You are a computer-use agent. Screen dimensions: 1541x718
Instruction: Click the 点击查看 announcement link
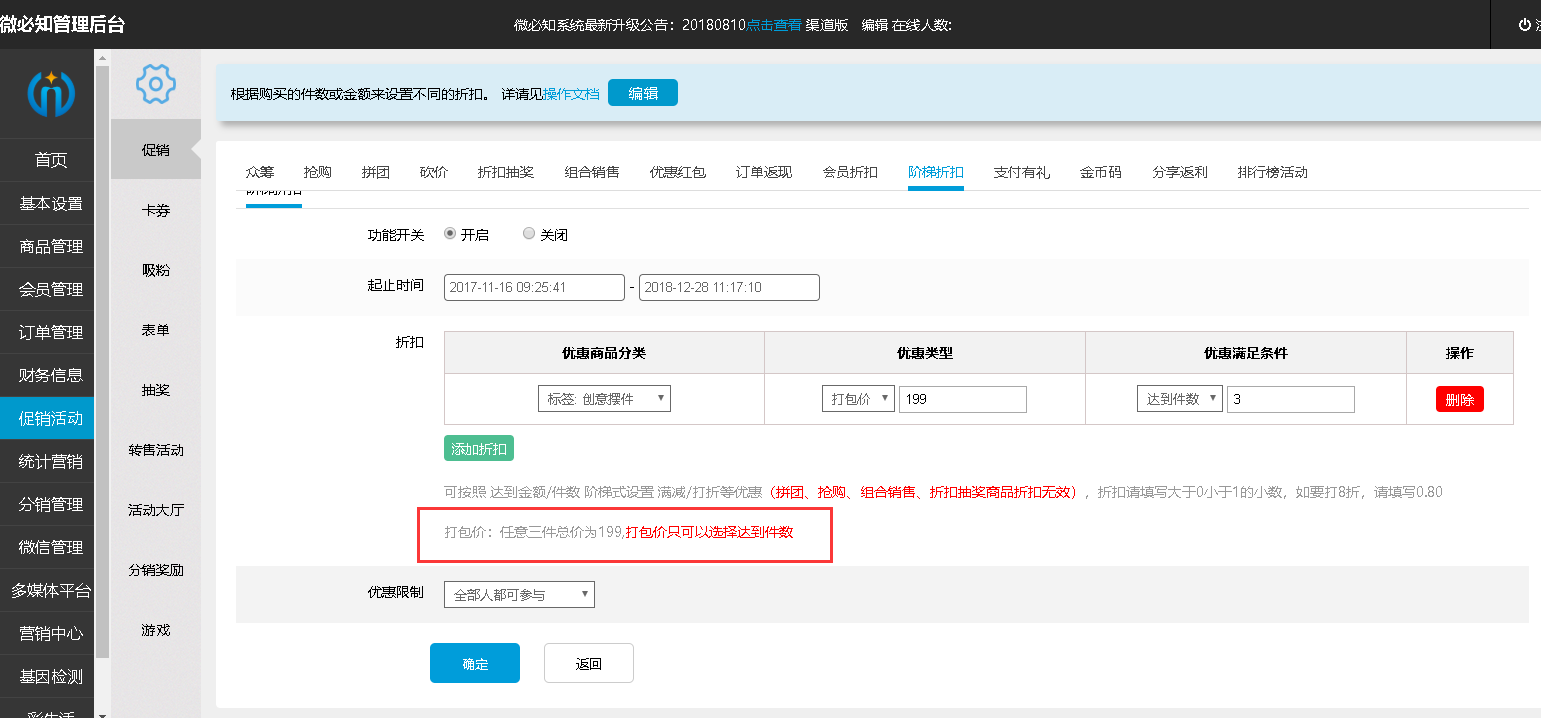[773, 25]
